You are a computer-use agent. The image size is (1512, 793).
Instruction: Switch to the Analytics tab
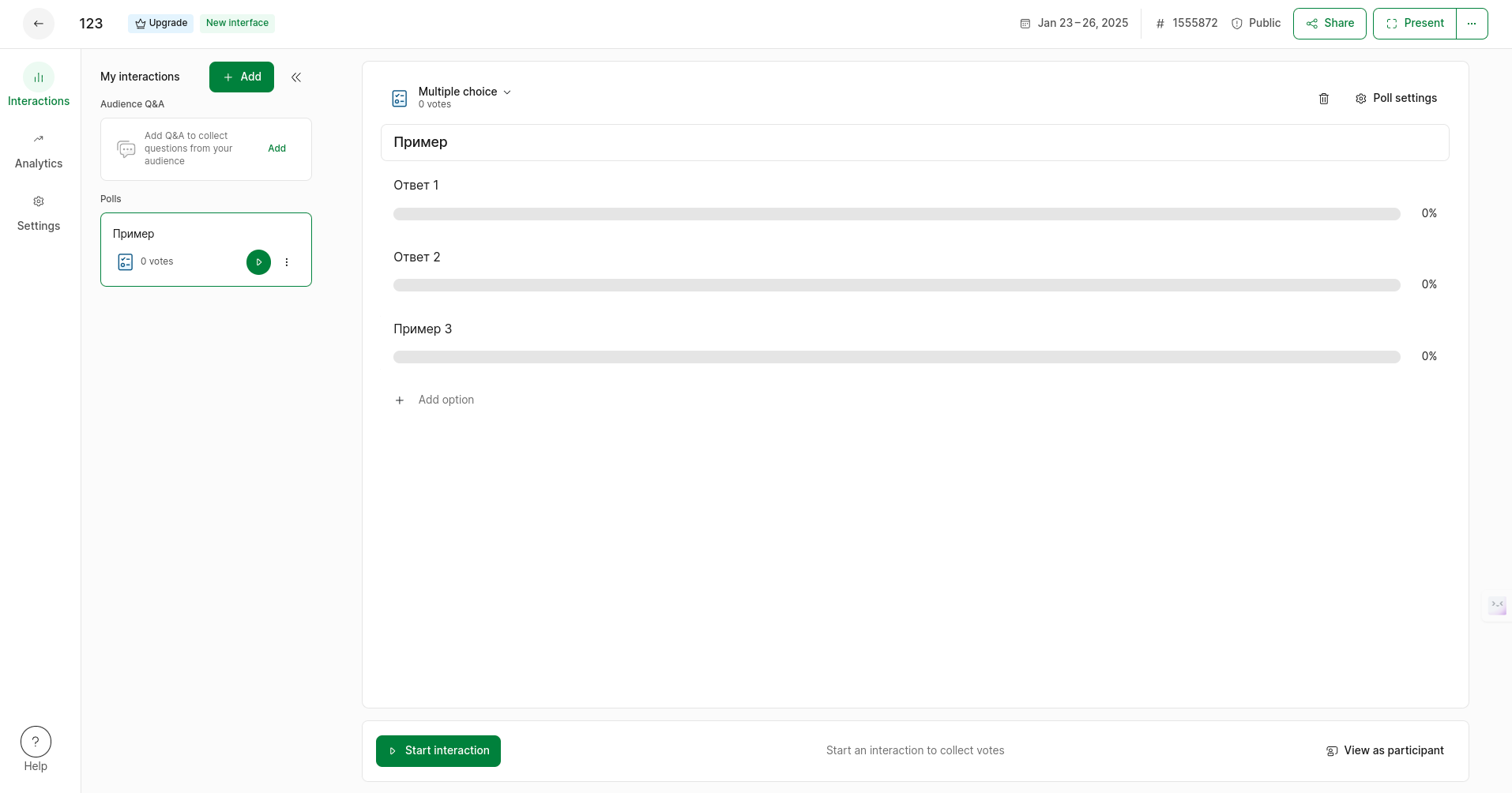tap(39, 151)
